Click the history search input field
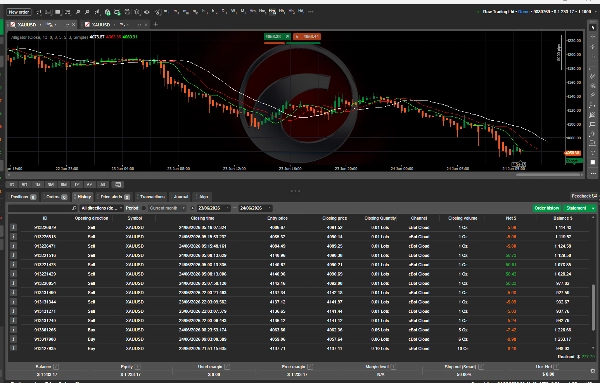This screenshot has width=600, height=383. (43, 208)
